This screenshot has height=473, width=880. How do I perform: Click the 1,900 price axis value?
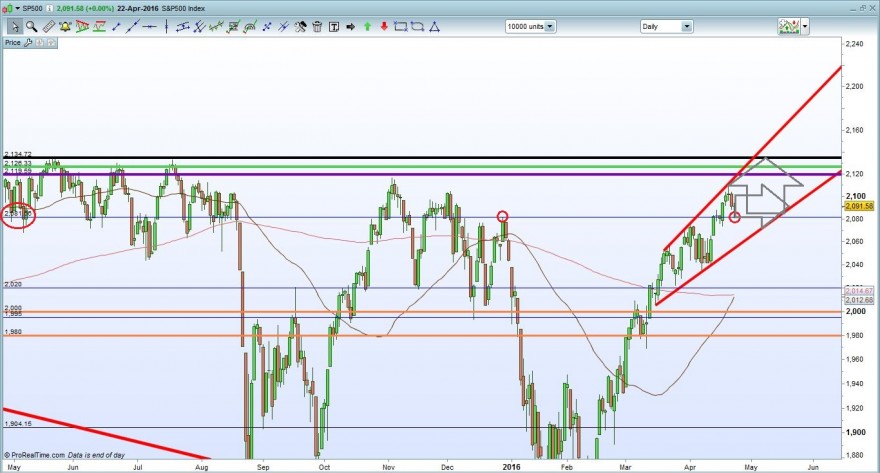pyautogui.click(x=854, y=432)
